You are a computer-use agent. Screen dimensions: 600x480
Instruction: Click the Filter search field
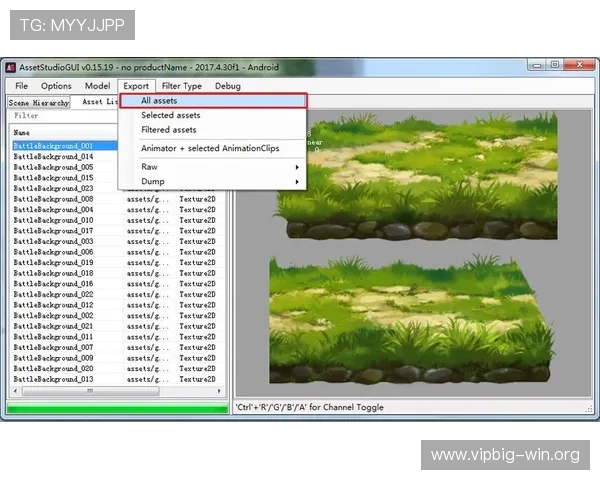63,116
